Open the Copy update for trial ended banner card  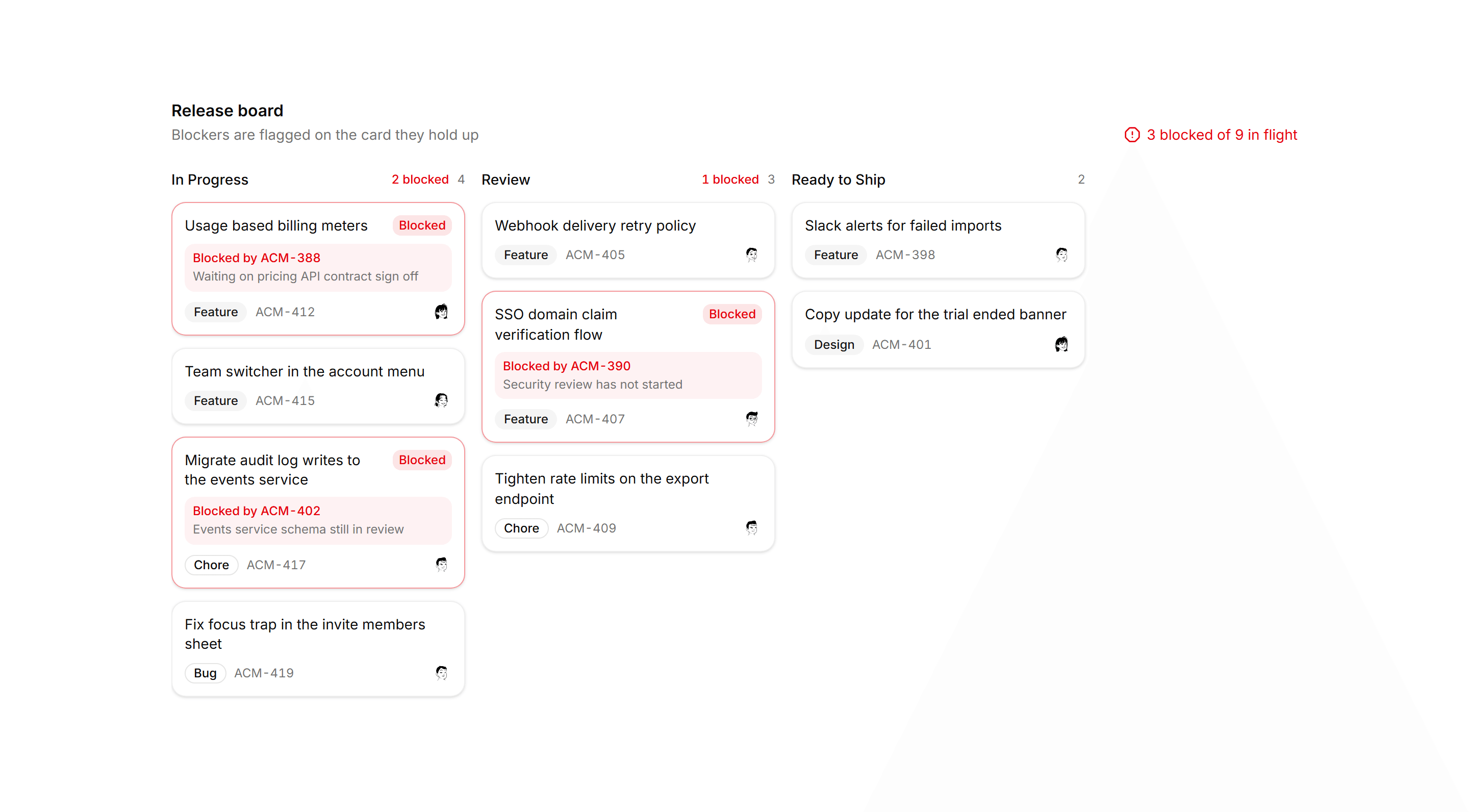[938, 329]
